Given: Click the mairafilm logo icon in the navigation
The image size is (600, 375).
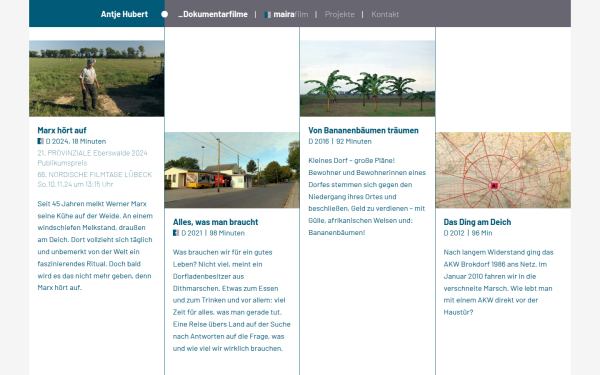Looking at the screenshot, I should click(268, 15).
